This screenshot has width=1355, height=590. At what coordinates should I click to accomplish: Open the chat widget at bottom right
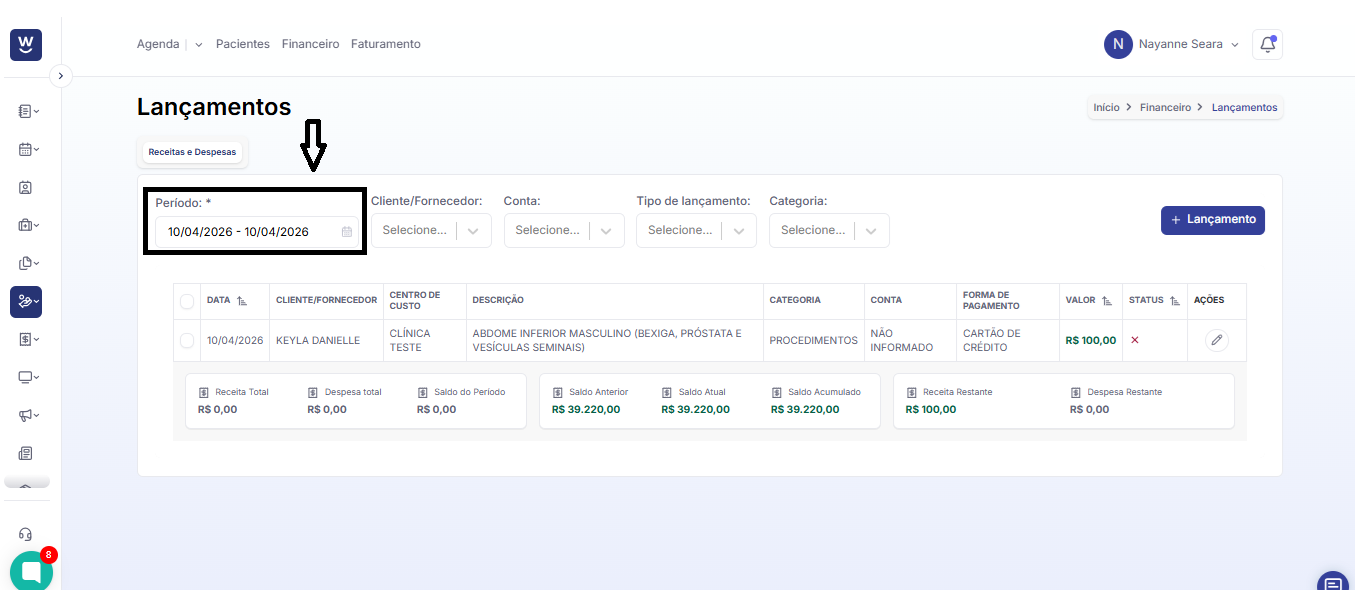1332,583
